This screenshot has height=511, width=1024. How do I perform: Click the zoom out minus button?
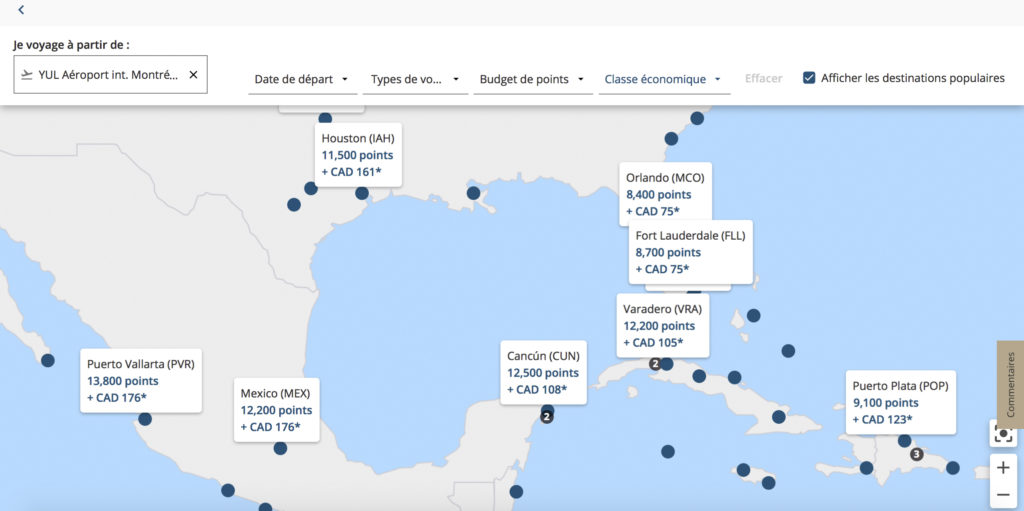pyautogui.click(x=1003, y=495)
